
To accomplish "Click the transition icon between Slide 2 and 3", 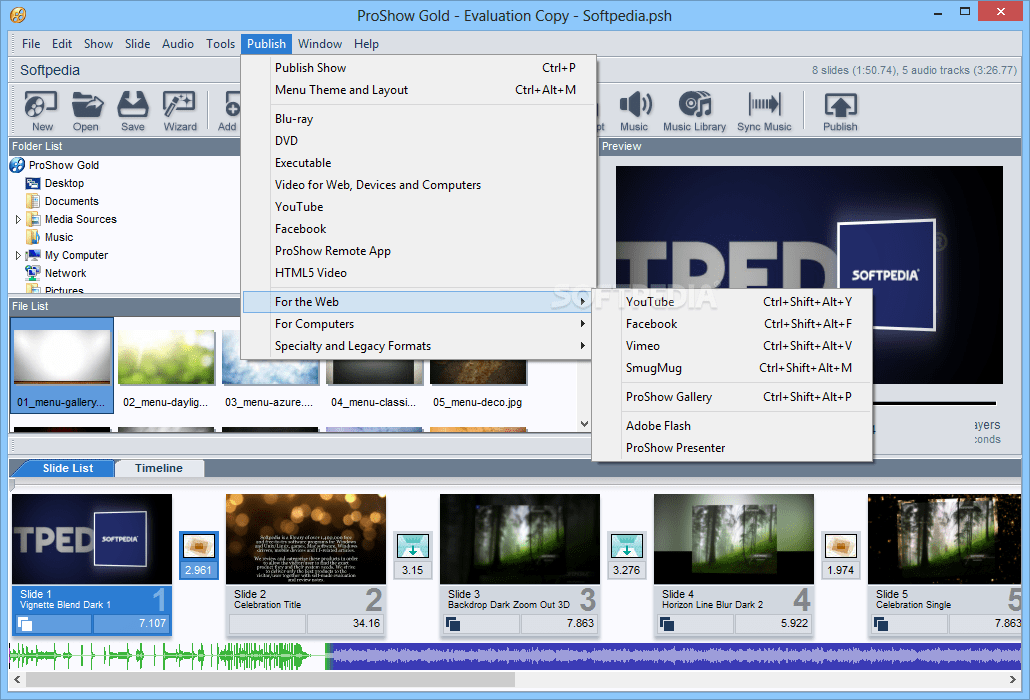I will [x=413, y=547].
